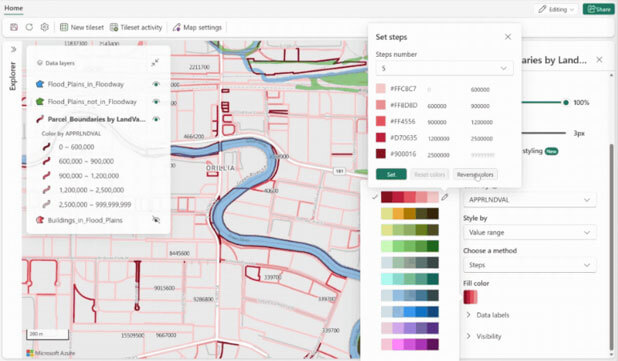Click the Refresh icon in toolbar
618x361 pixels.
point(29,27)
